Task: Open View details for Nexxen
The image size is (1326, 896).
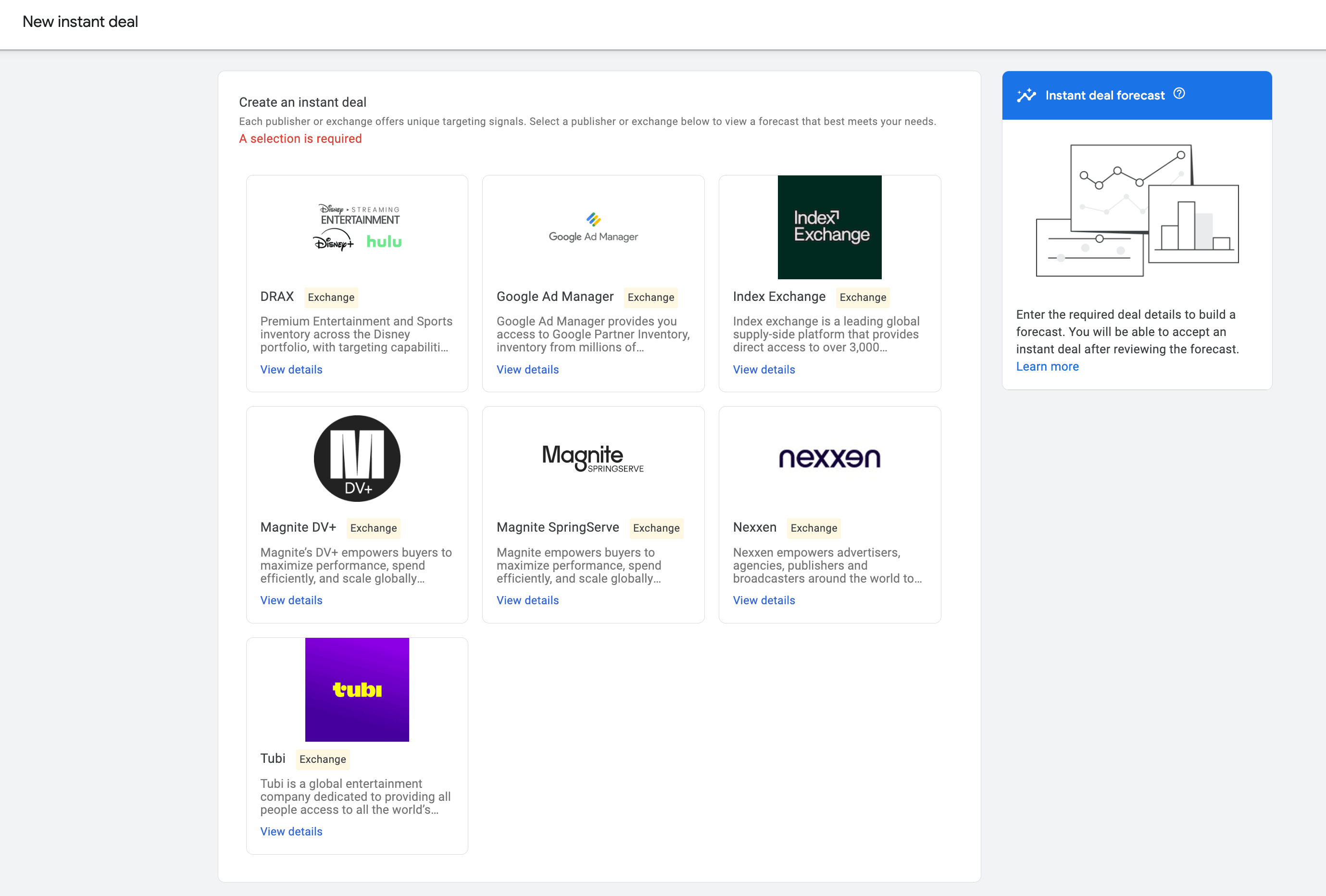Action: [764, 600]
